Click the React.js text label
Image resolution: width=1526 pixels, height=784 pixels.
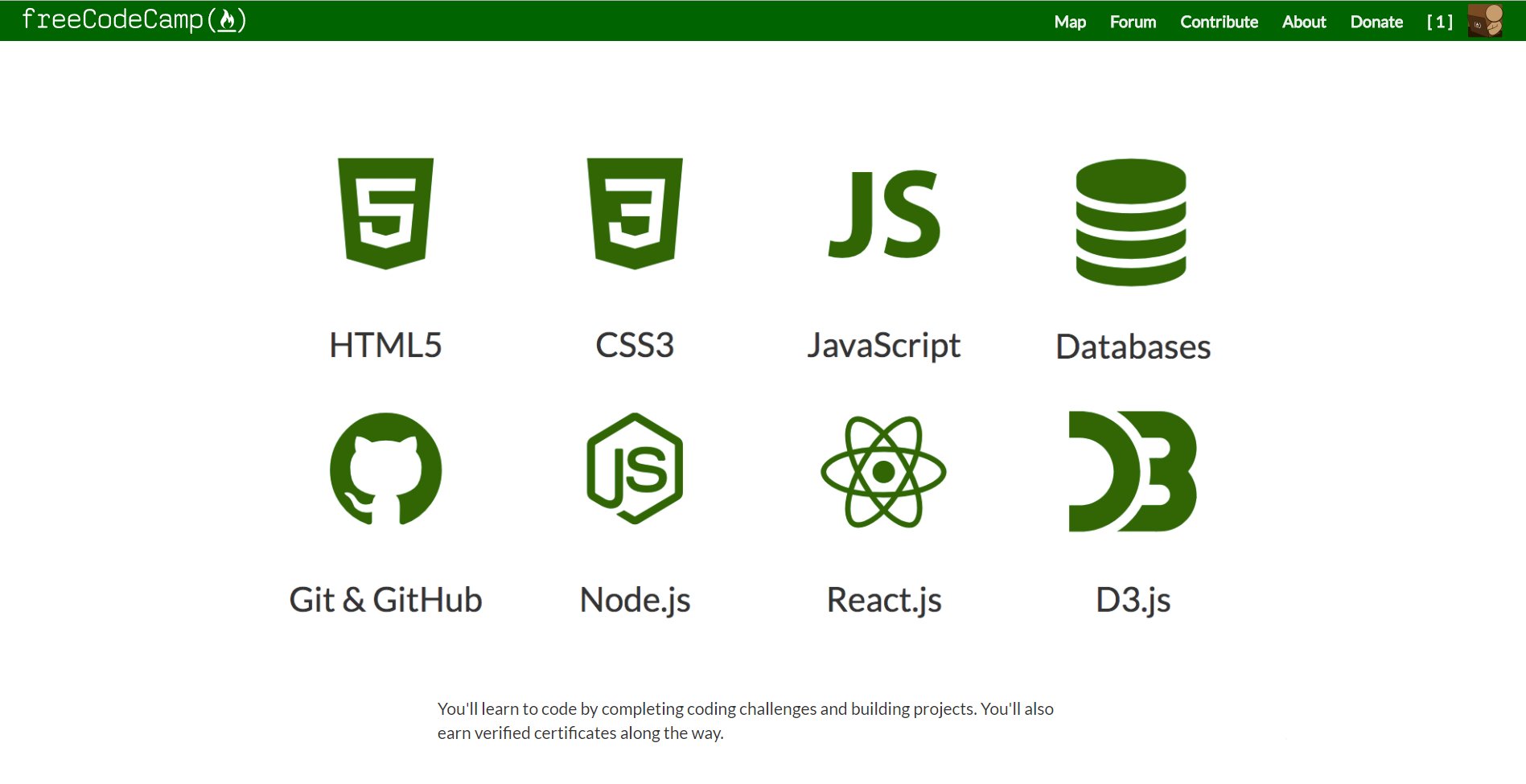(884, 600)
